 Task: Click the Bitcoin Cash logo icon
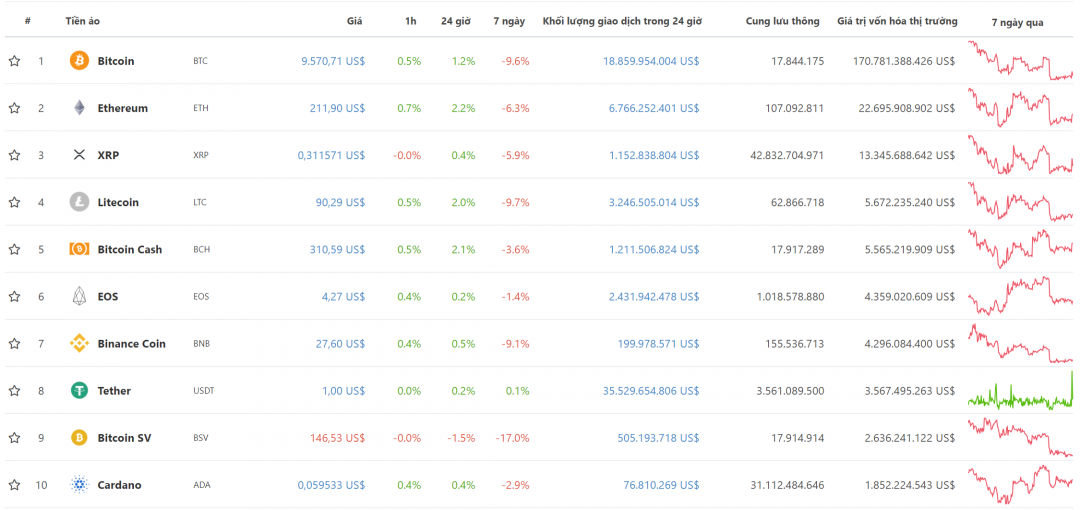[x=80, y=249]
